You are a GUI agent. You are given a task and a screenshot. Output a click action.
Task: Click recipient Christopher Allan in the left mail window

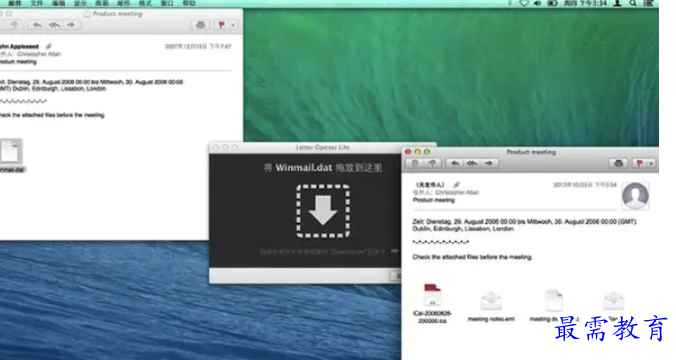tap(39, 54)
